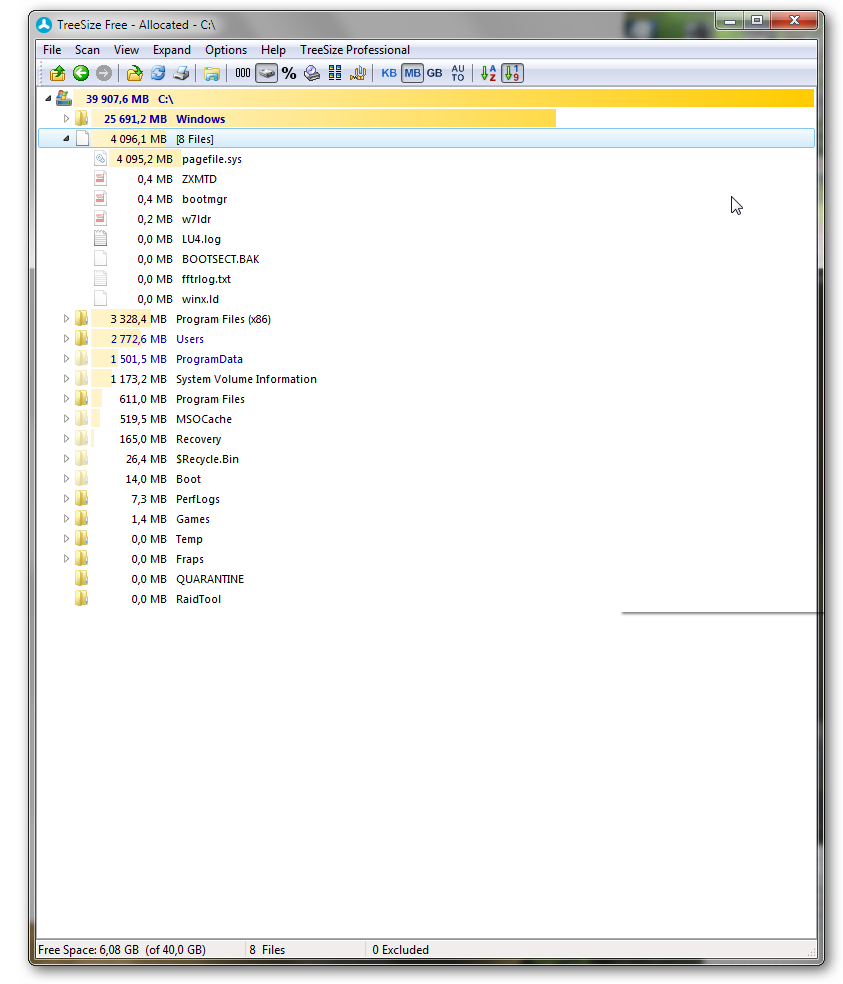The image size is (843, 984).
Task: Select the fftrlog.txt file
Action: [207, 279]
